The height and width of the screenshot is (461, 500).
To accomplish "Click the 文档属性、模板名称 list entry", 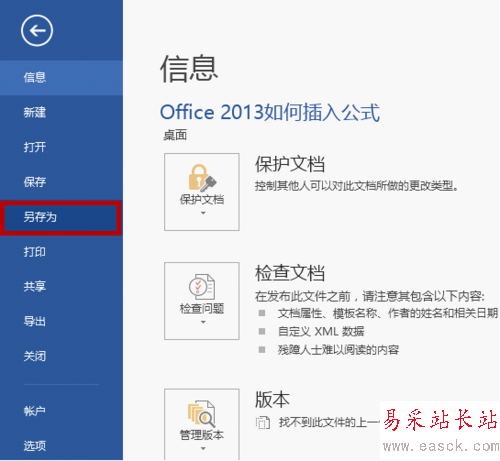I will tap(387, 313).
